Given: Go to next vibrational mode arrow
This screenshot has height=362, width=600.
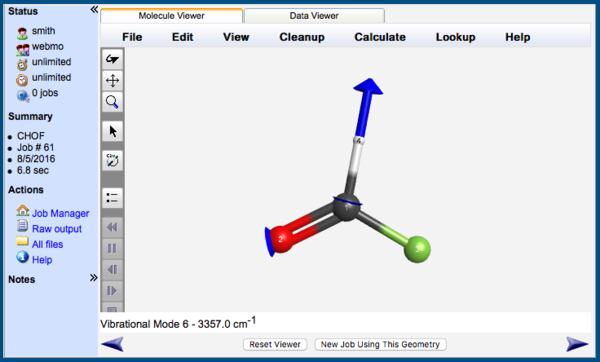Looking at the screenshot, I should [577, 344].
